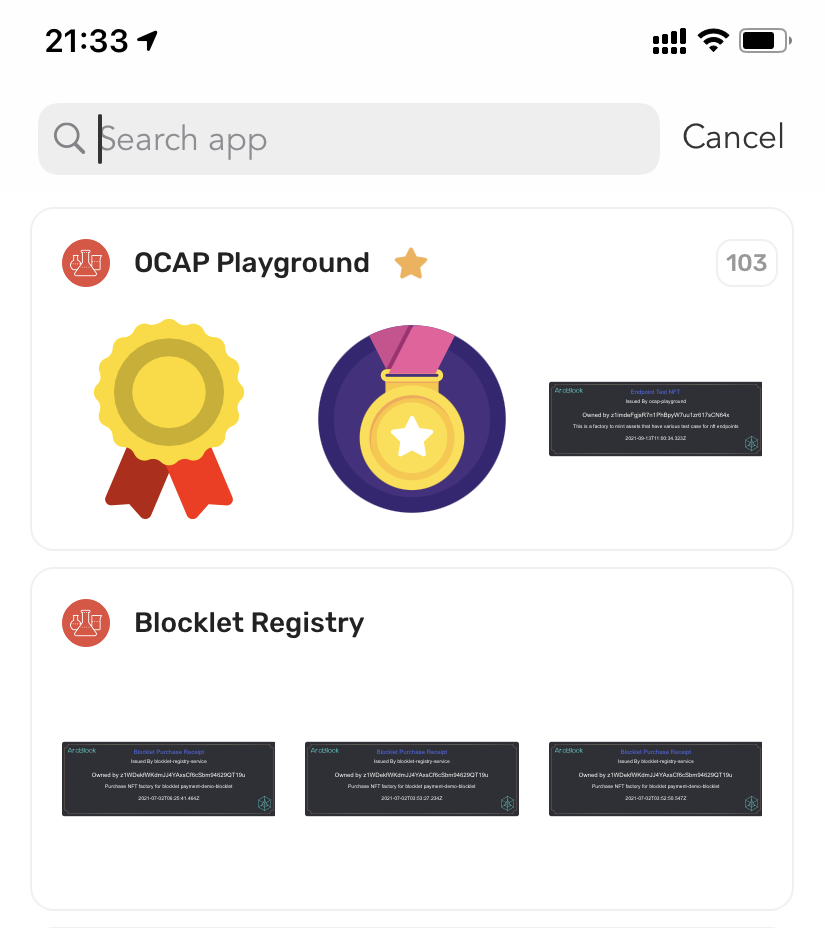Tap the 21:33 clock in status bar
The width and height of the screenshot is (825, 928).
click(87, 41)
